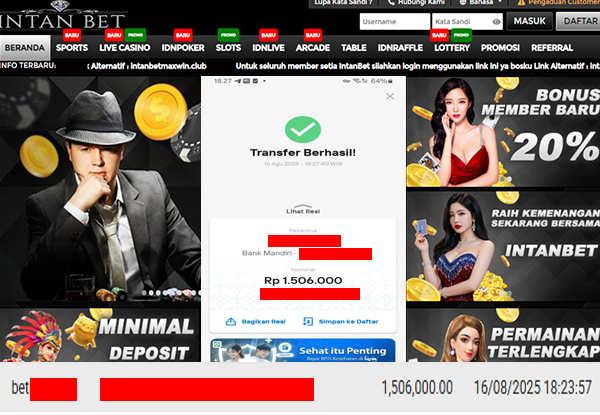The width and height of the screenshot is (600, 415).
Task: Click the Simpan ke Daftar icon
Action: 308,321
